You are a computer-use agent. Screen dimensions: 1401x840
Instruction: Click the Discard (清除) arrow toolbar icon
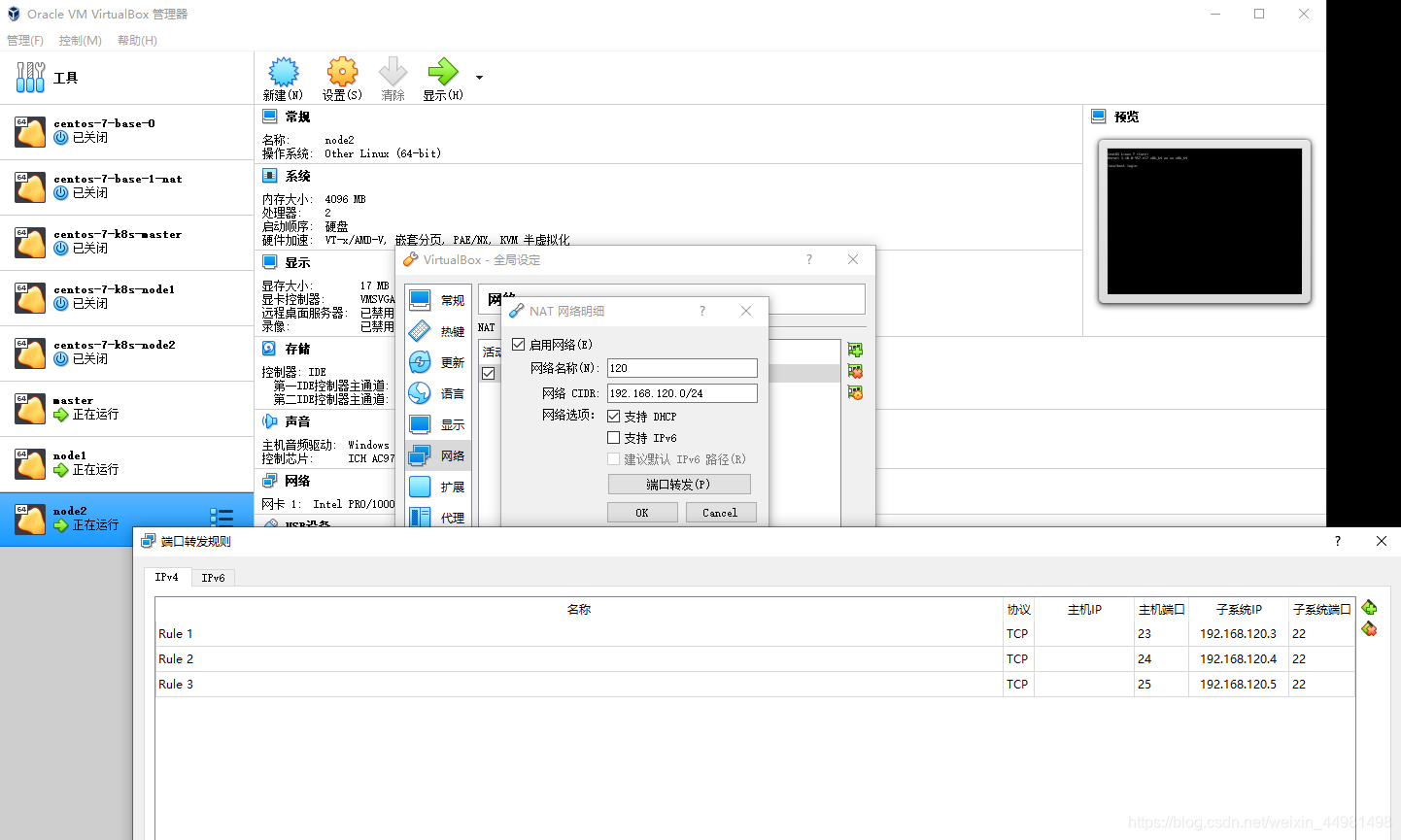click(x=393, y=72)
